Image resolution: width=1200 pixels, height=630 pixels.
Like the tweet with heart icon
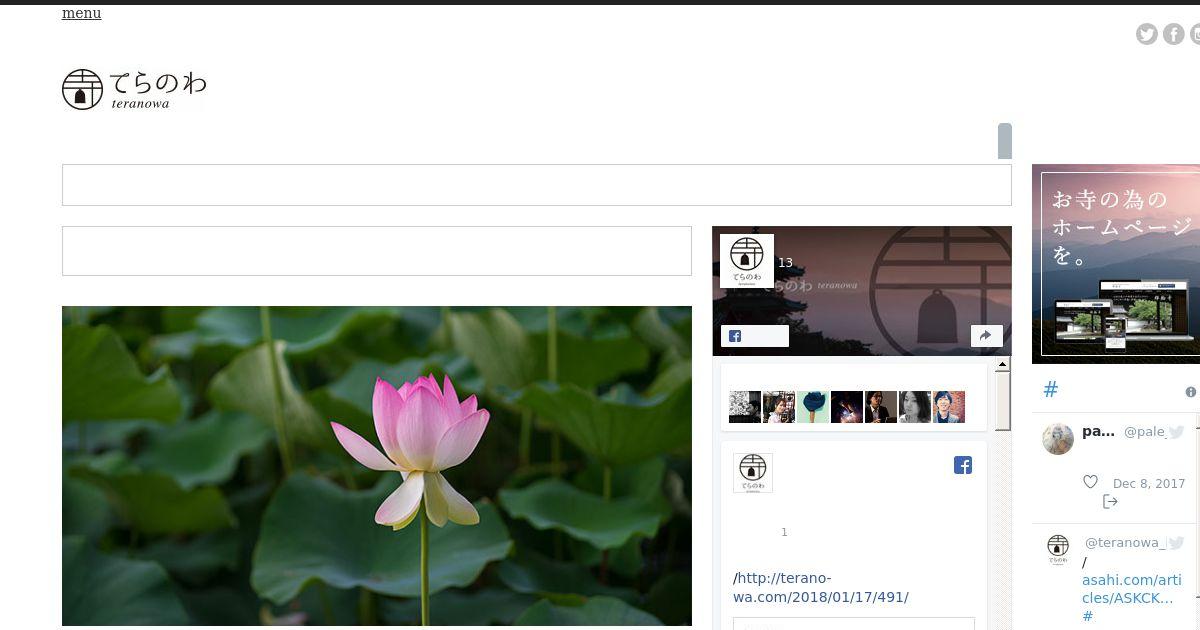[x=1090, y=482]
